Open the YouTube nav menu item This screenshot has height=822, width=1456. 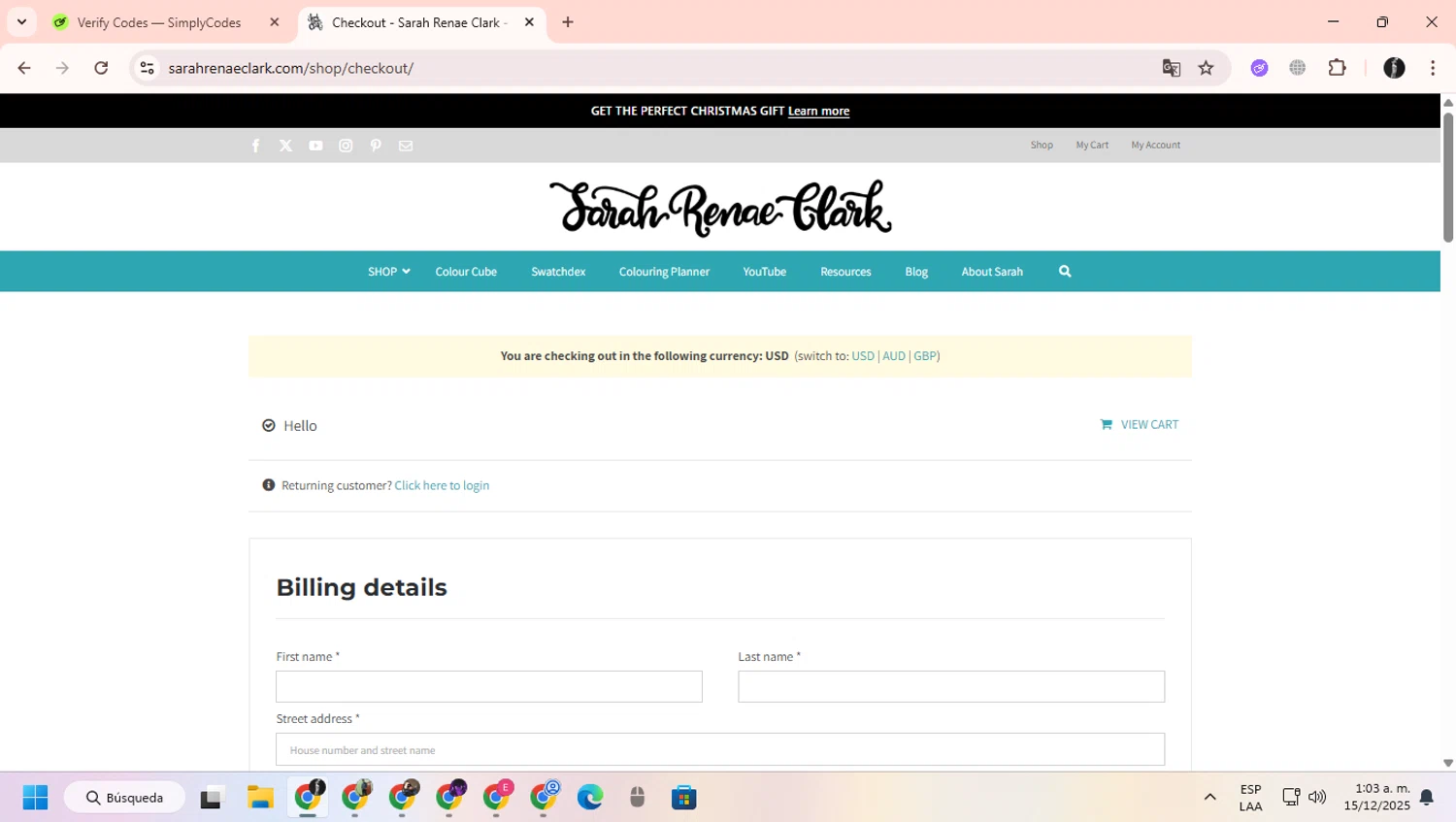764,272
